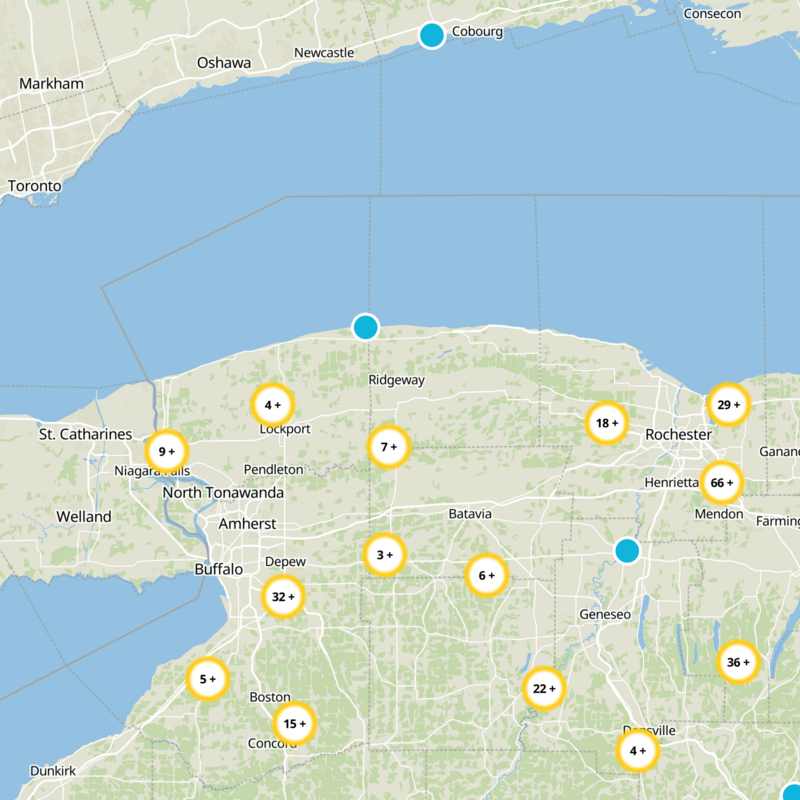Expand the 22+ cluster southwest of Geneseo
Image resolution: width=800 pixels, height=800 pixels.
click(544, 689)
